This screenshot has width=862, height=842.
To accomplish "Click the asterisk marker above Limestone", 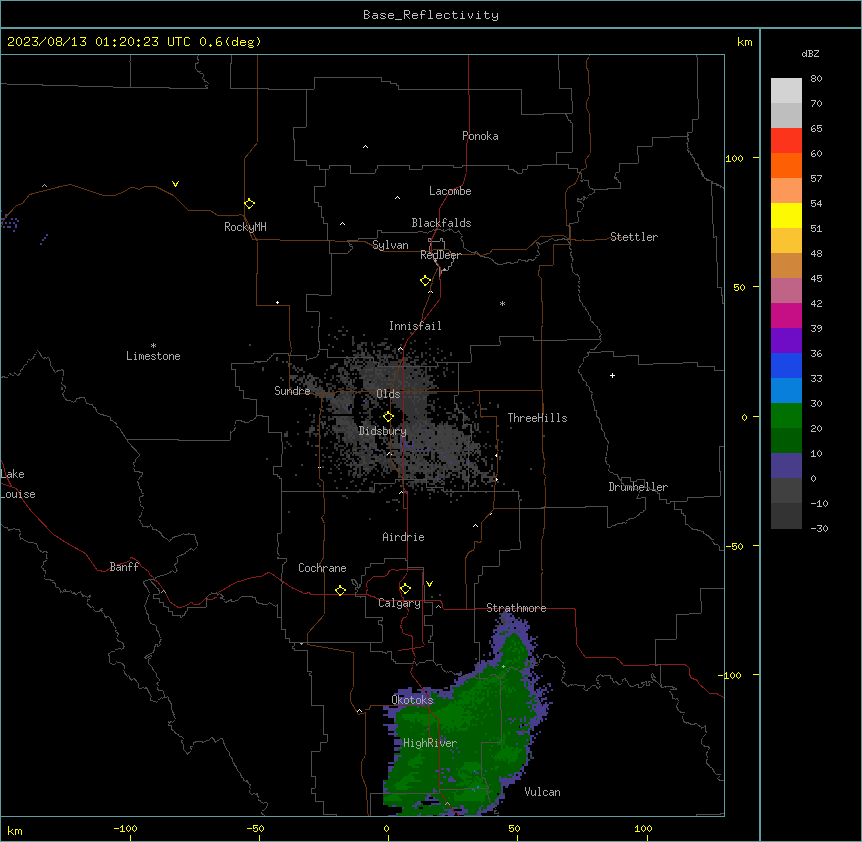I will (153, 346).
